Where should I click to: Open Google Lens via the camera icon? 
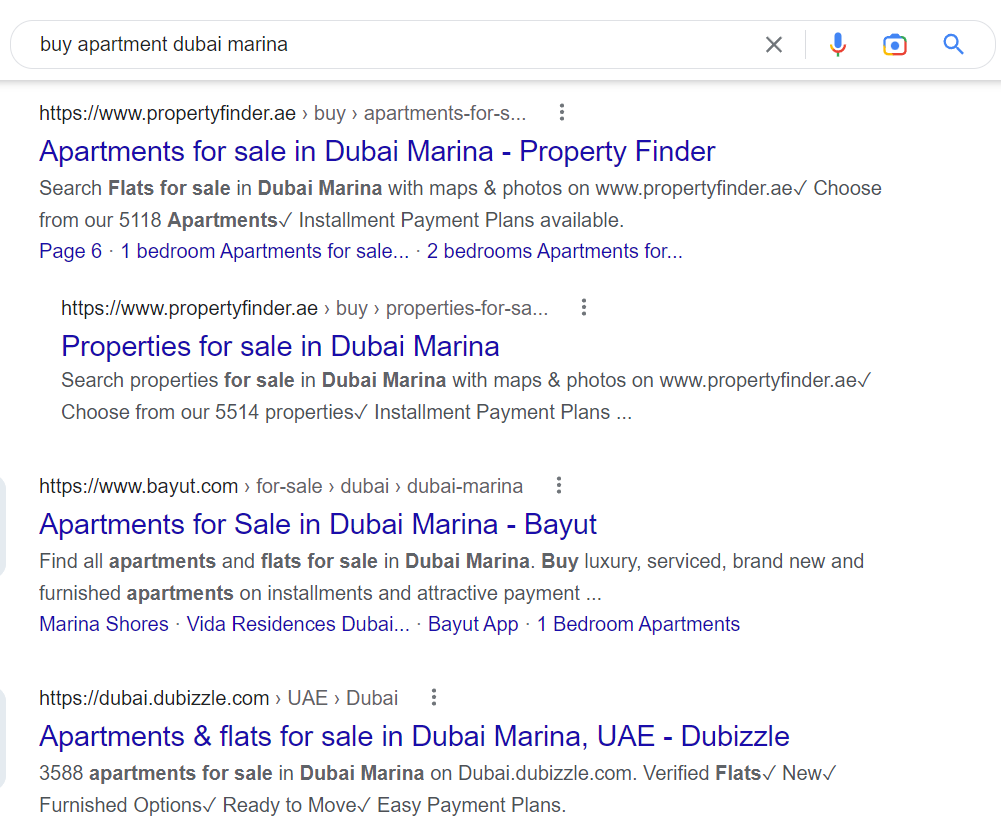pos(894,44)
